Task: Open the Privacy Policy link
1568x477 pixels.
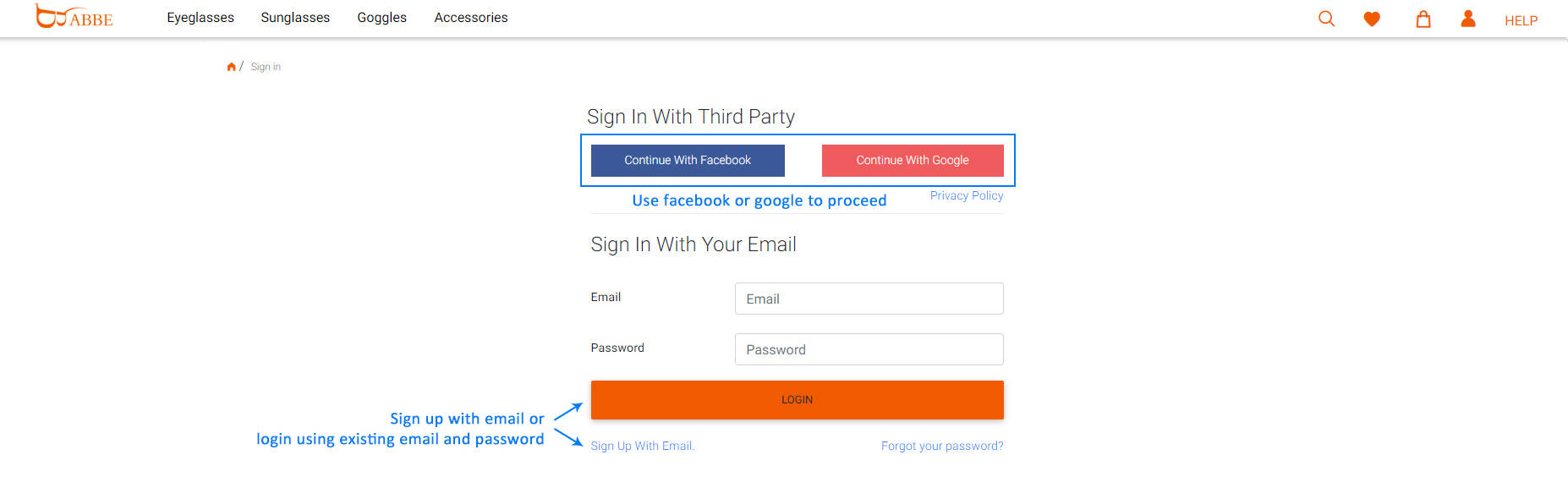Action: 967,195
